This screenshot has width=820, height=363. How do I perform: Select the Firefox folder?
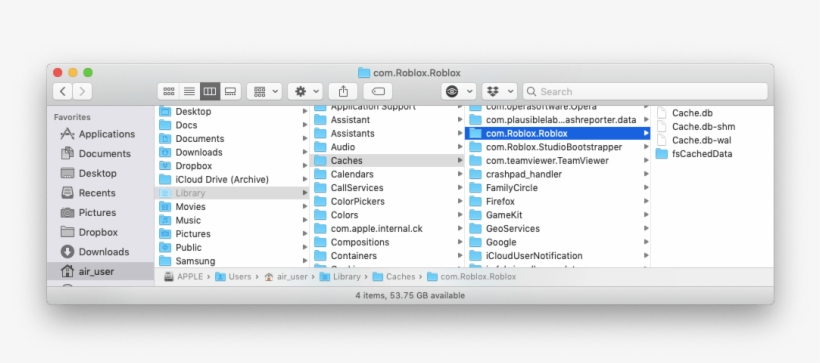point(557,201)
